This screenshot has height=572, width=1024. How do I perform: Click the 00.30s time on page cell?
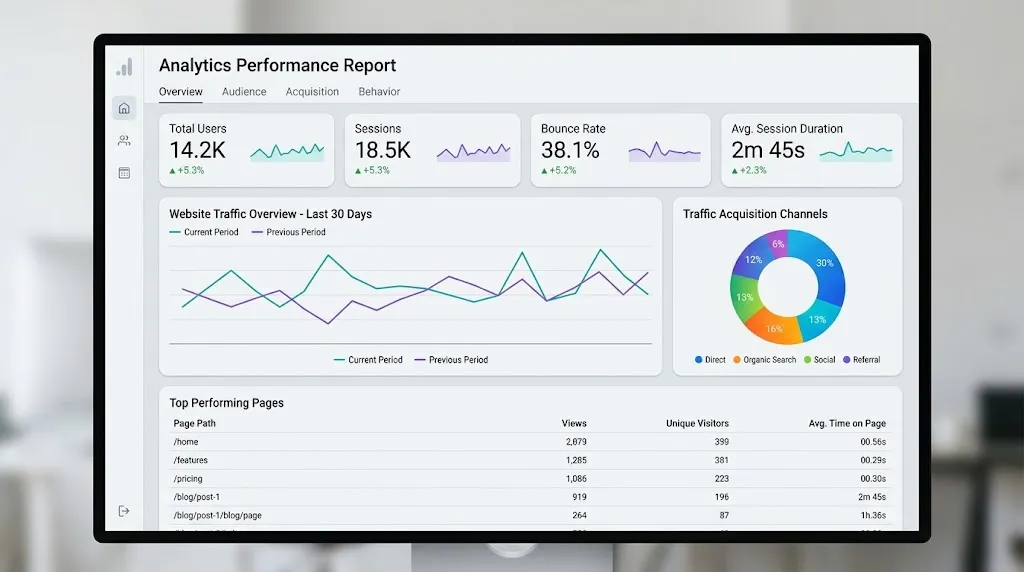click(873, 479)
